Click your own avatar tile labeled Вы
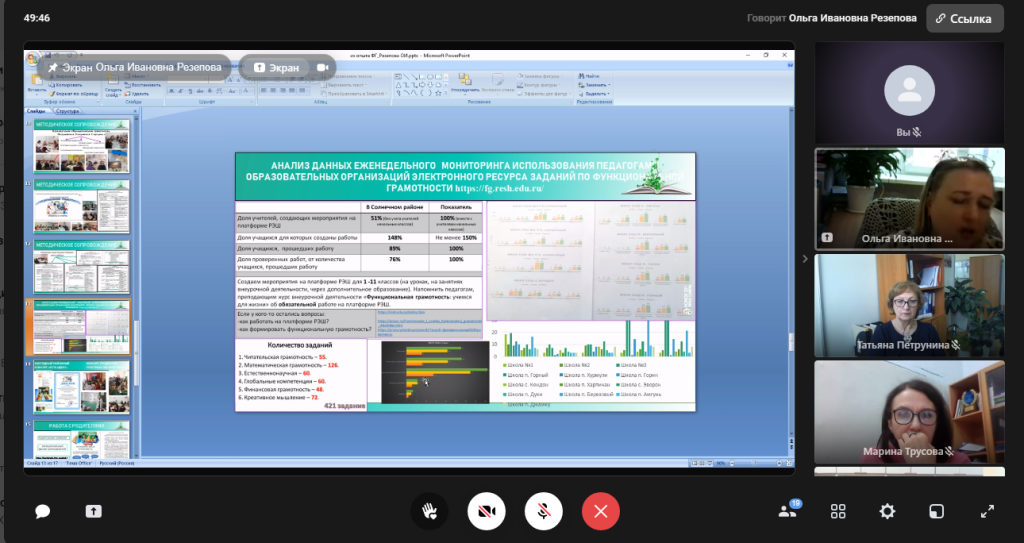 (x=909, y=93)
